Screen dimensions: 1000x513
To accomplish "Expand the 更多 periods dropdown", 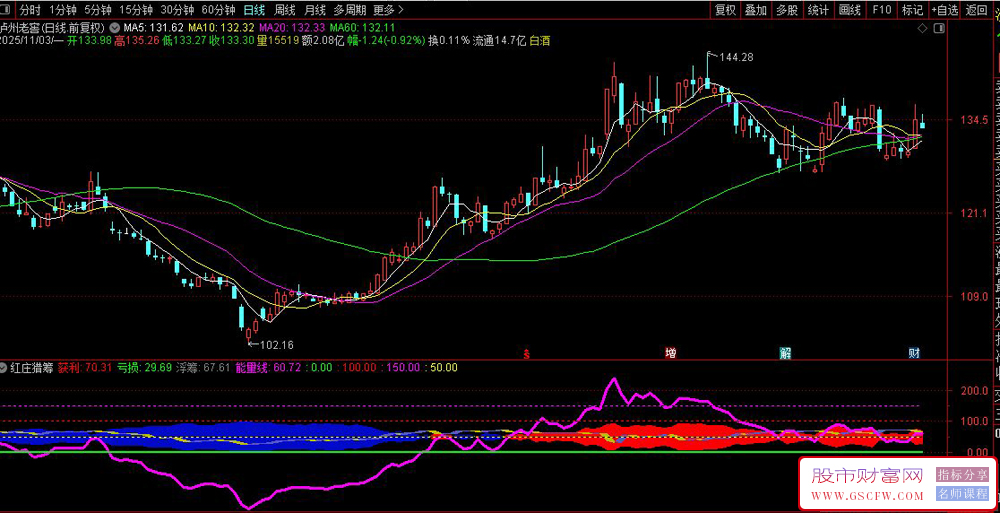I will coord(388,10).
